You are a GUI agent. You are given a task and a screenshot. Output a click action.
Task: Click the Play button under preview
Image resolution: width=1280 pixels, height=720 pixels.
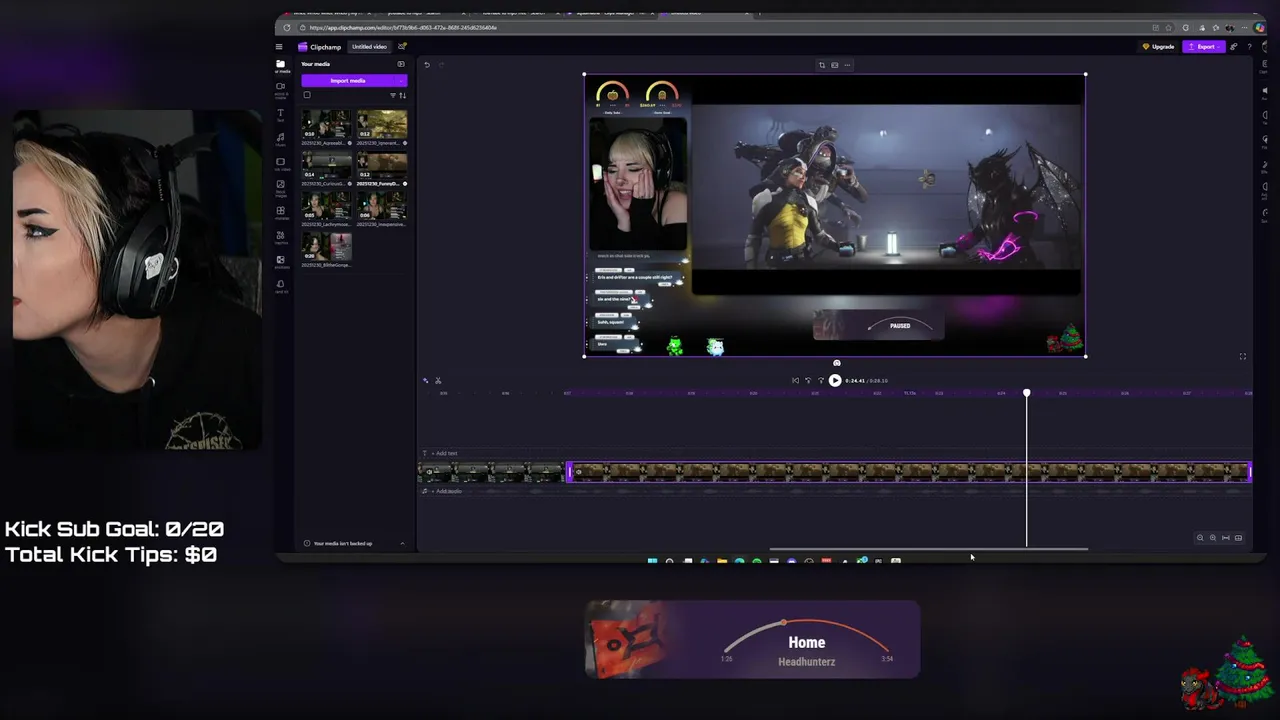[835, 380]
